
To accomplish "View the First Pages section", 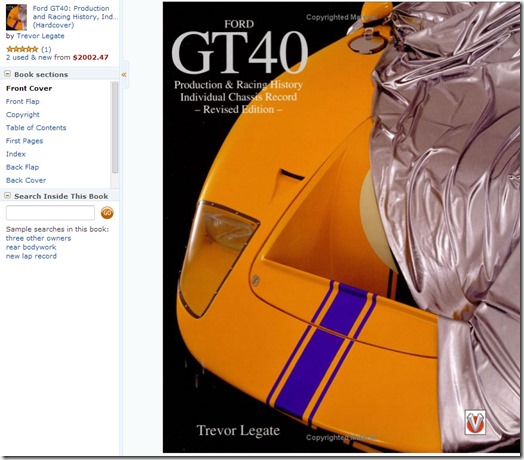I will [x=24, y=141].
